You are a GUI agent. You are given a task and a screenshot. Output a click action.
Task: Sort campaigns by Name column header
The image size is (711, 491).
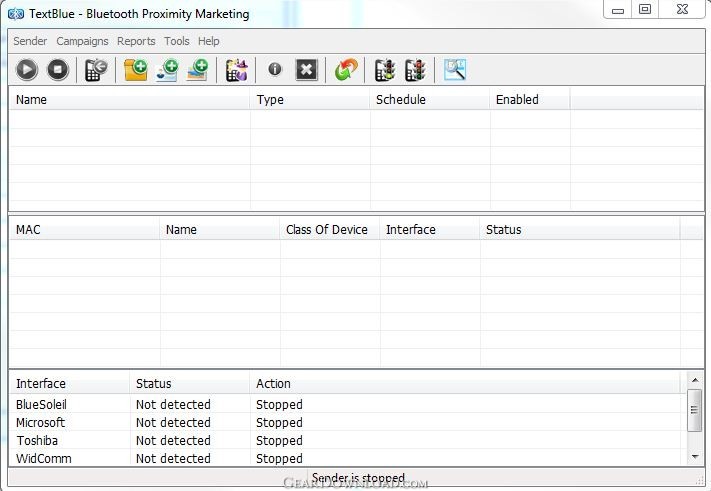tap(129, 100)
